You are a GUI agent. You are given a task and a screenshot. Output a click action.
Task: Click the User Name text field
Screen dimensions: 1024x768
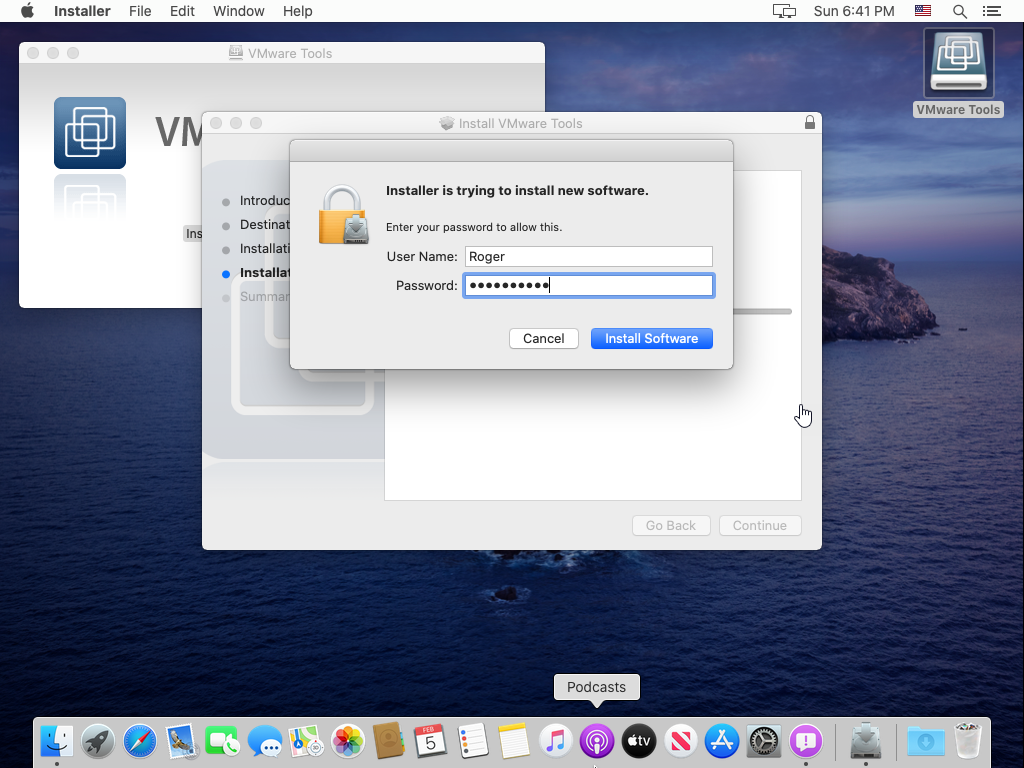coord(588,257)
